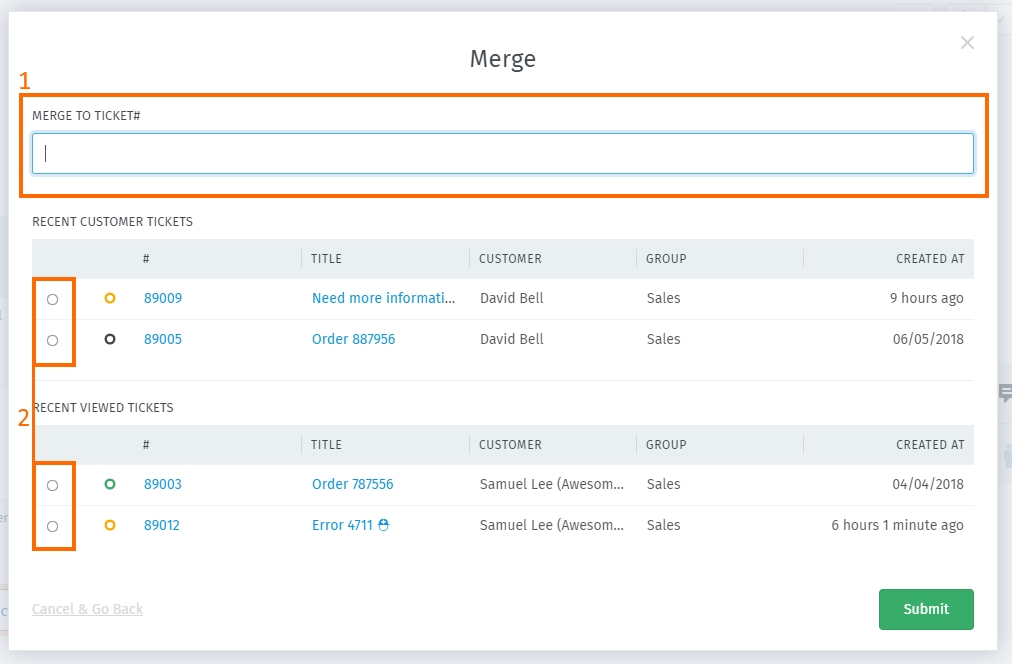
Task: Click '04/04/2018' created date
Action: click(928, 484)
